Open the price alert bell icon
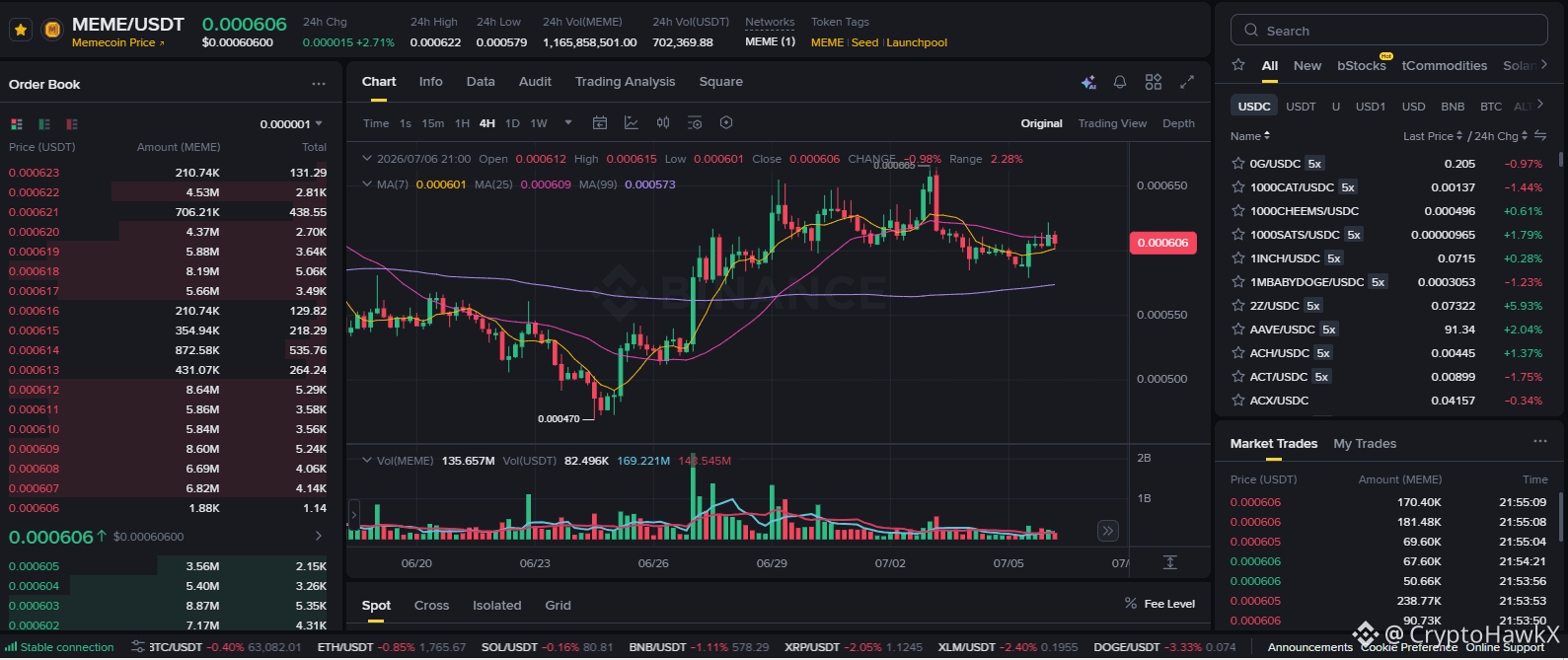This screenshot has height=660, width=1568. coord(1120,82)
